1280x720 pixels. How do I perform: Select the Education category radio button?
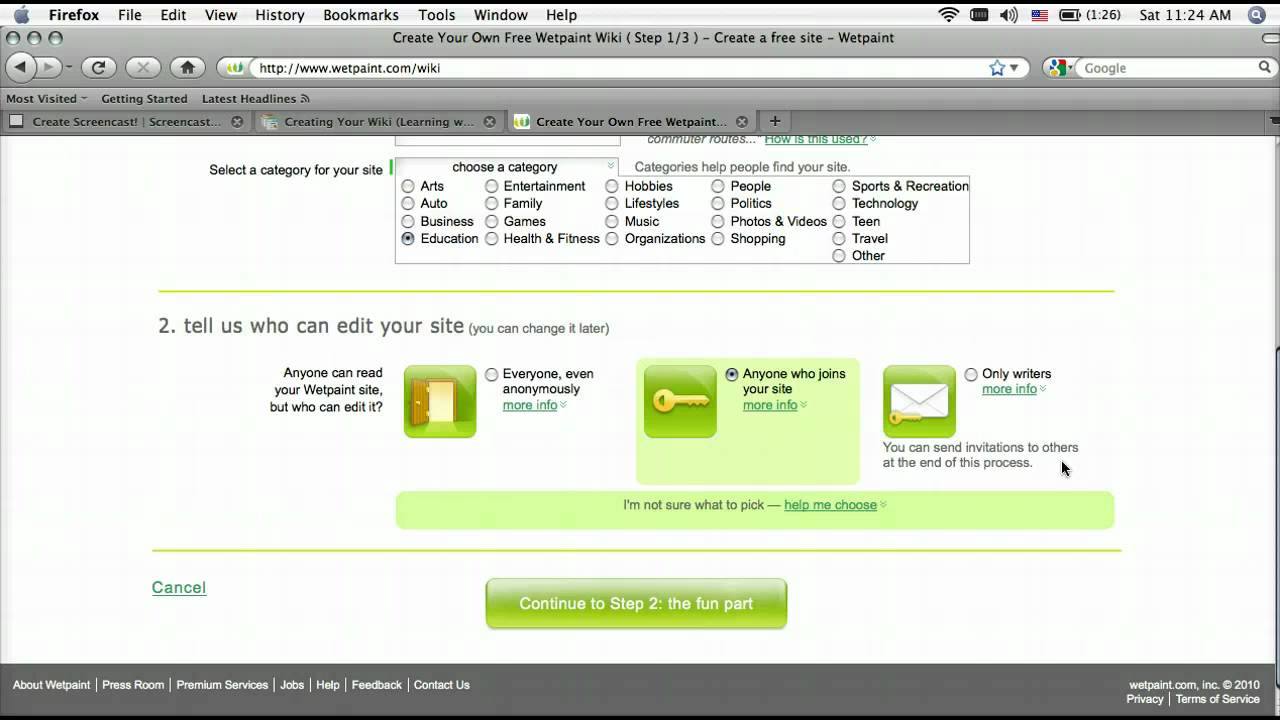pos(408,239)
